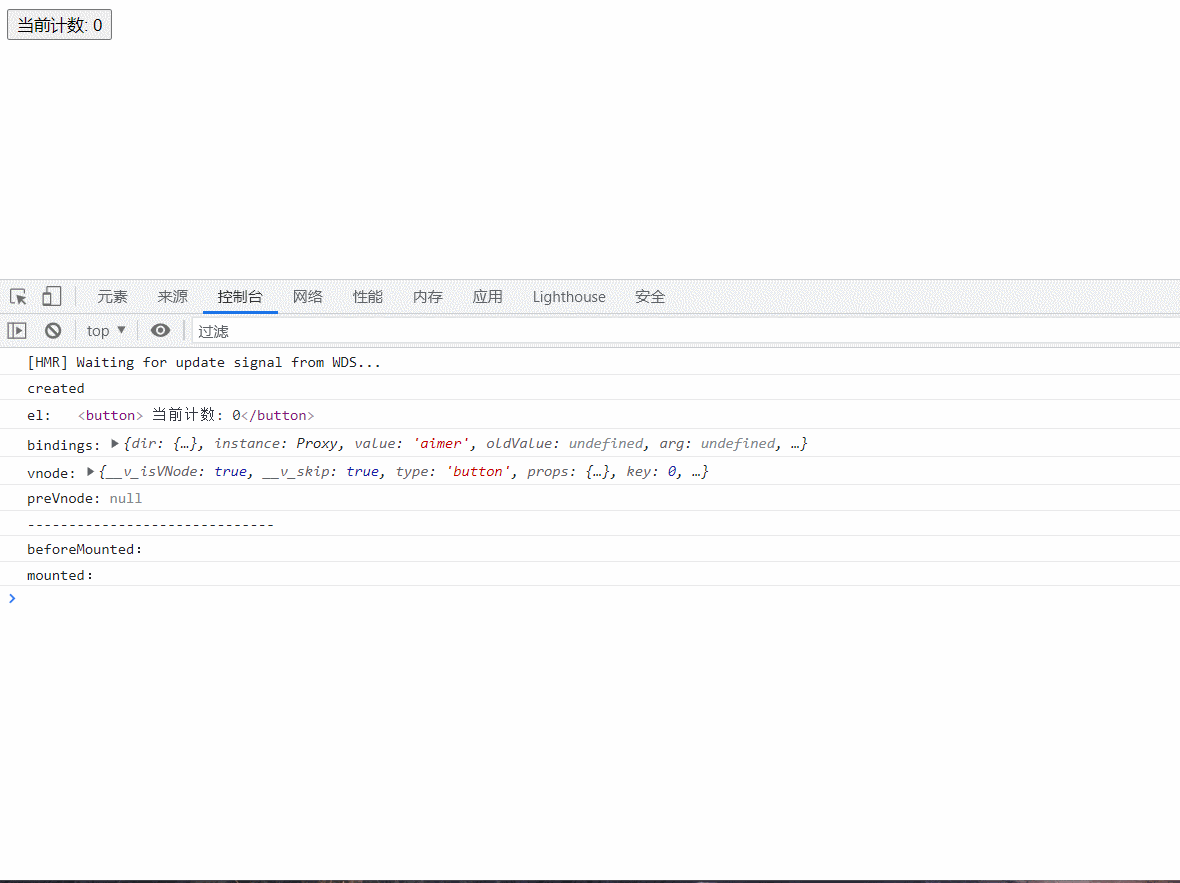Show the console sidebar panel icon
Viewport: 1180px width, 883px height.
(17, 331)
